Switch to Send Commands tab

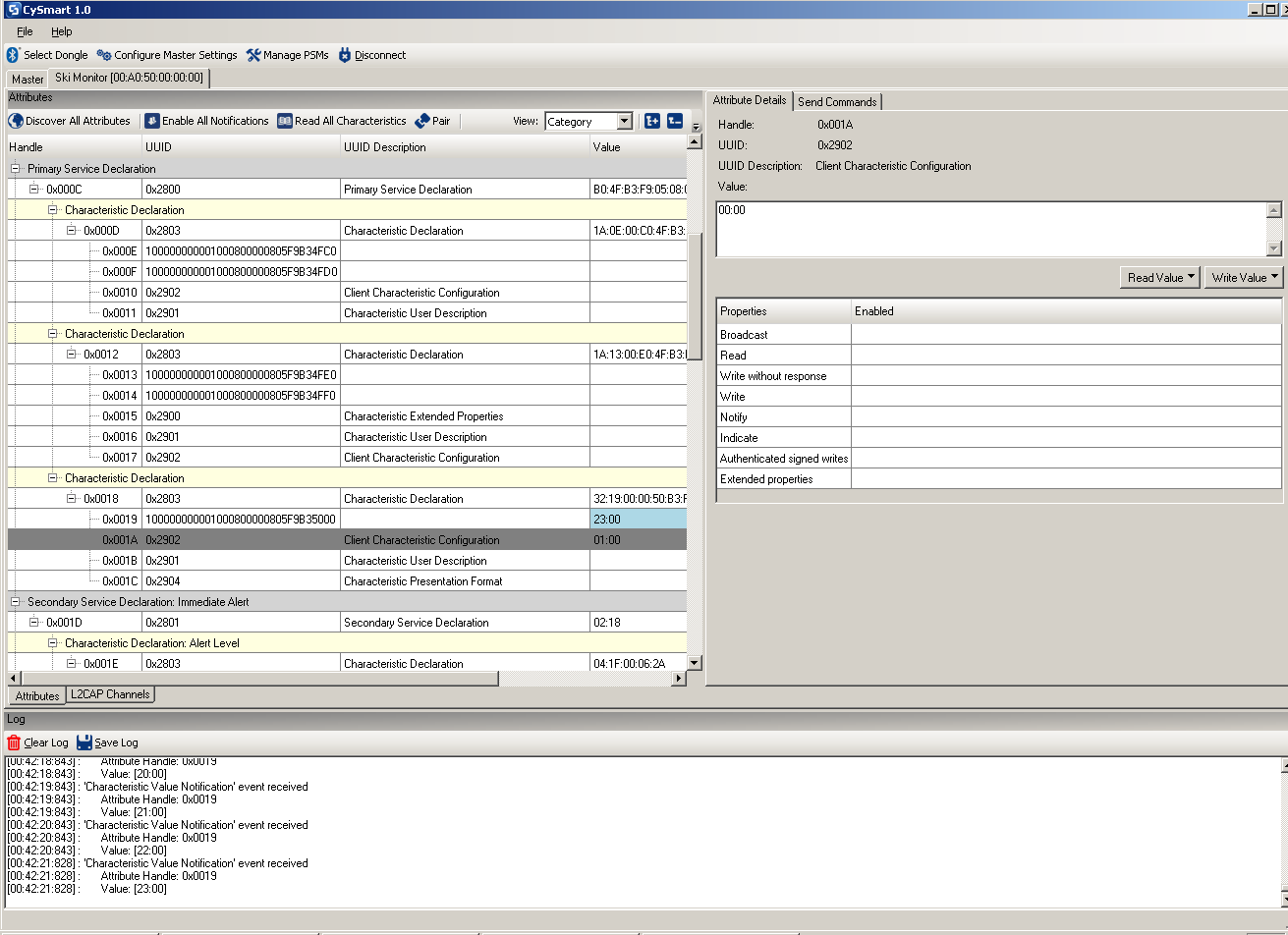tap(837, 101)
